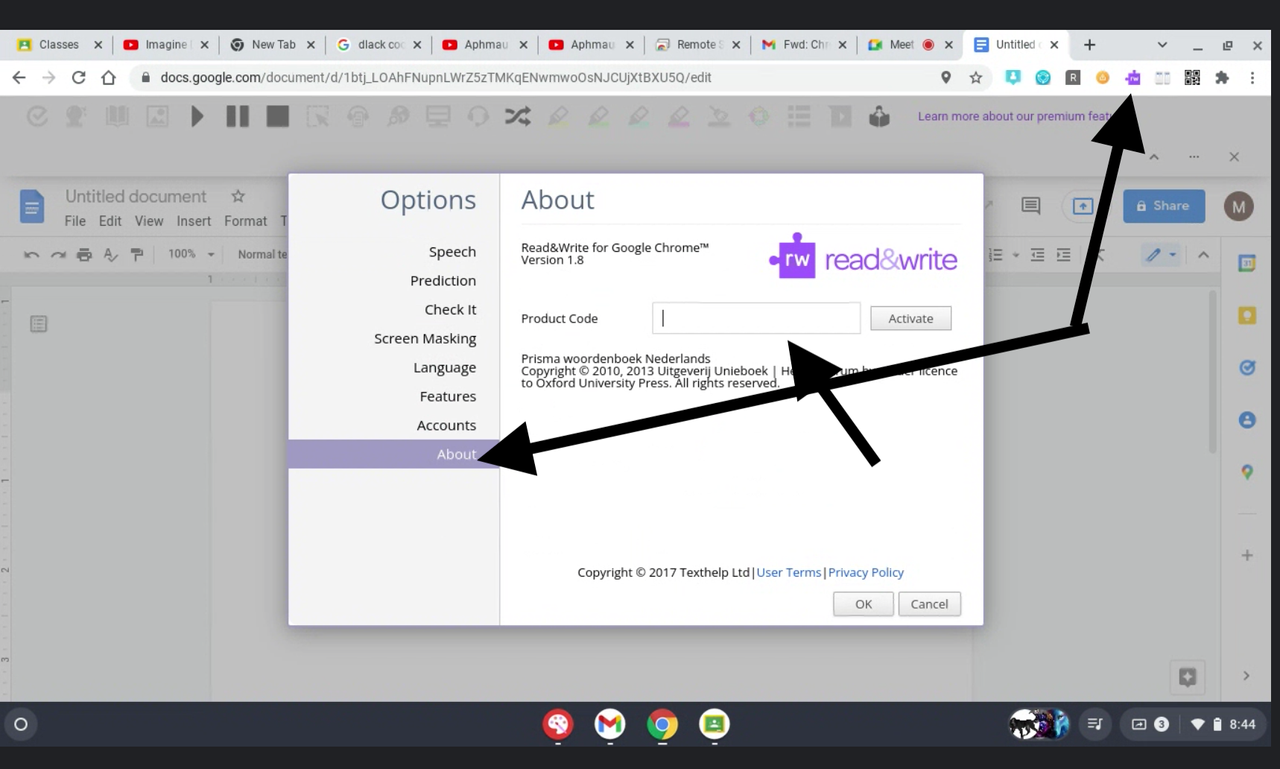Open Learn more about premium features link
The image size is (1280, 769).
(1017, 116)
